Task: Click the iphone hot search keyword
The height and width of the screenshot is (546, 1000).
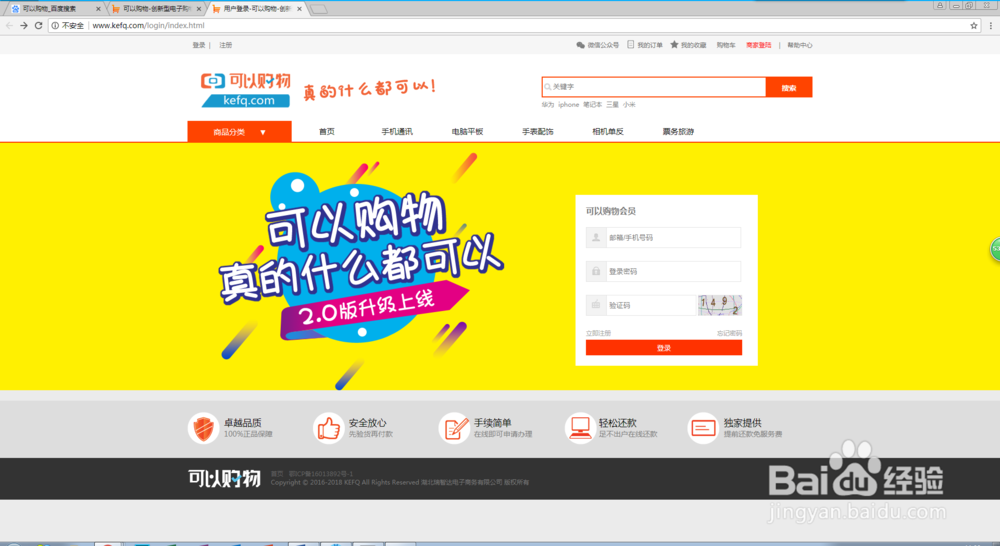Action: coord(568,105)
